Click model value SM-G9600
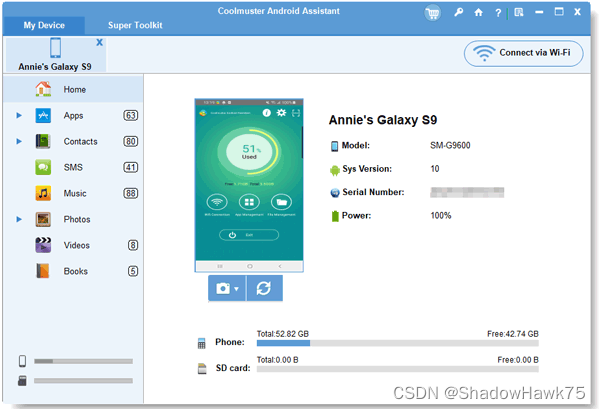Viewport: 600px width, 409px height. pyautogui.click(x=450, y=145)
